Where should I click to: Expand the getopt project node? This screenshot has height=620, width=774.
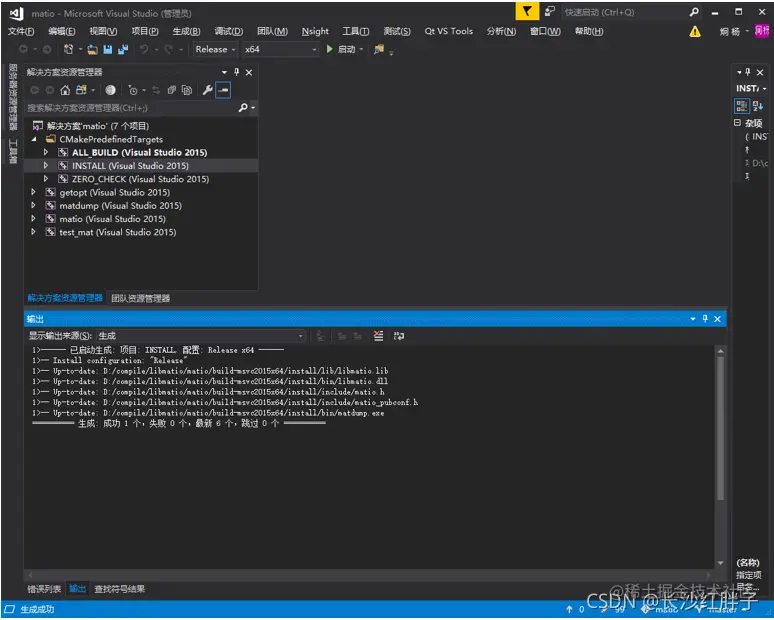point(33,192)
